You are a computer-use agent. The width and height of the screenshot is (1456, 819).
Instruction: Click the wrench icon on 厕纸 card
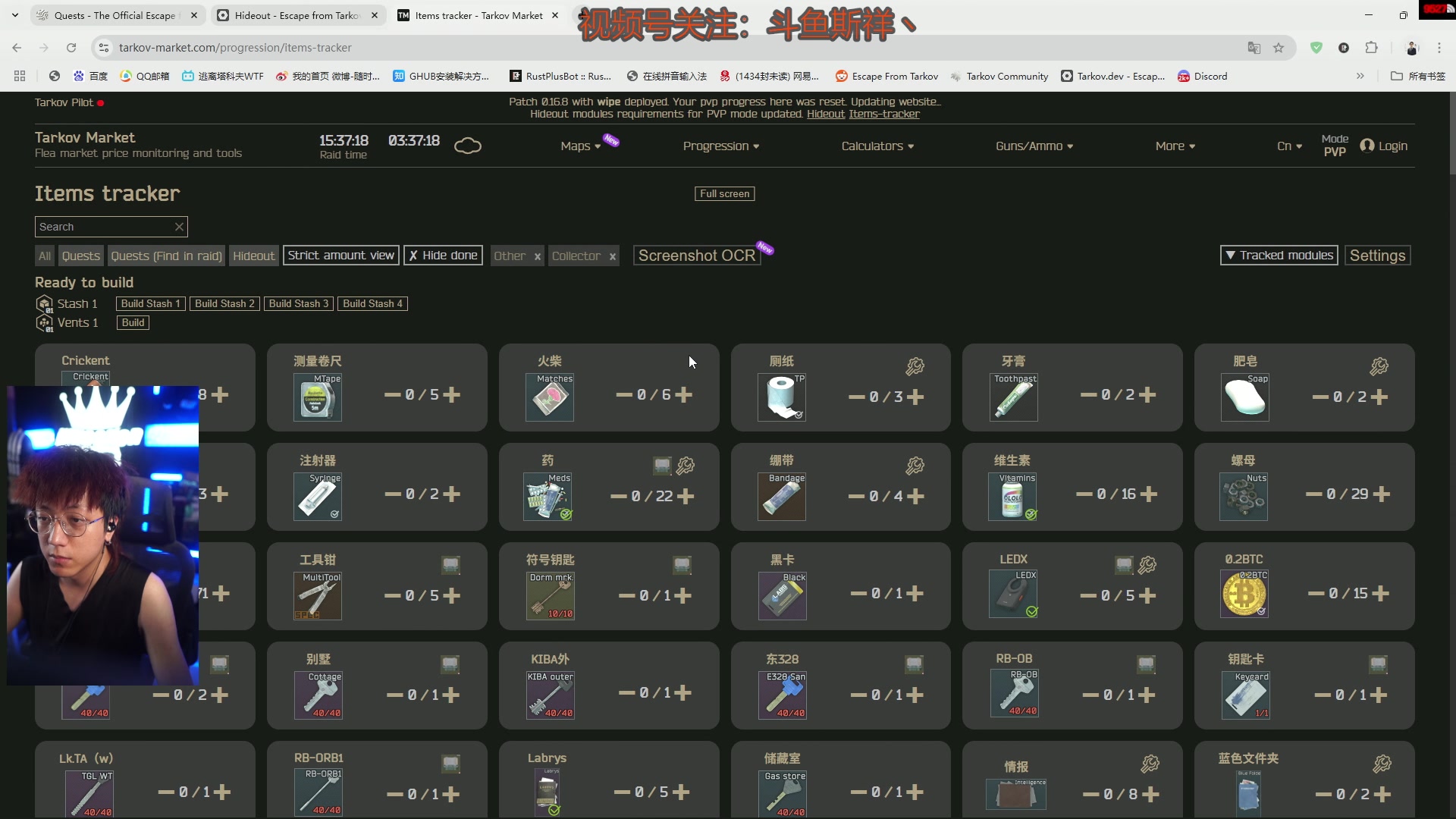(x=915, y=366)
